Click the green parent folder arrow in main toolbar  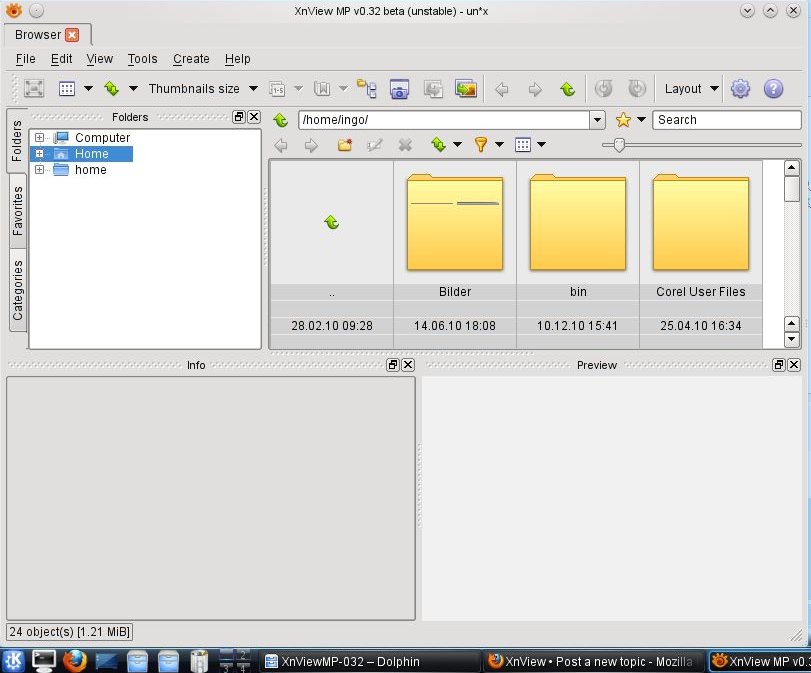pos(568,89)
